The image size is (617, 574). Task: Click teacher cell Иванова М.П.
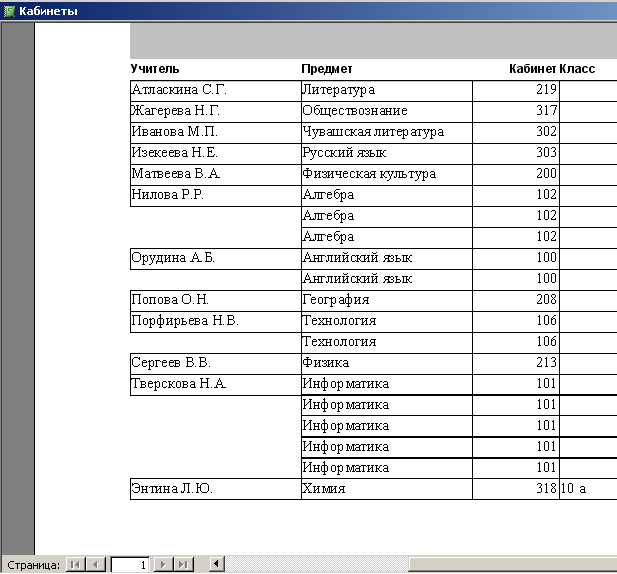pos(216,133)
